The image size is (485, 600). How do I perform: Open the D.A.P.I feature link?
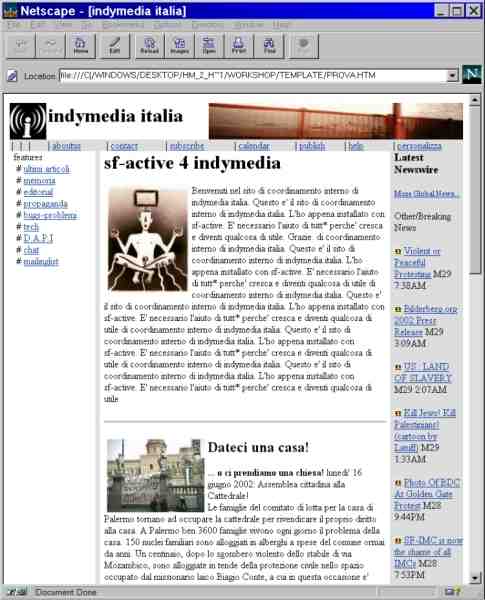pos(38,238)
